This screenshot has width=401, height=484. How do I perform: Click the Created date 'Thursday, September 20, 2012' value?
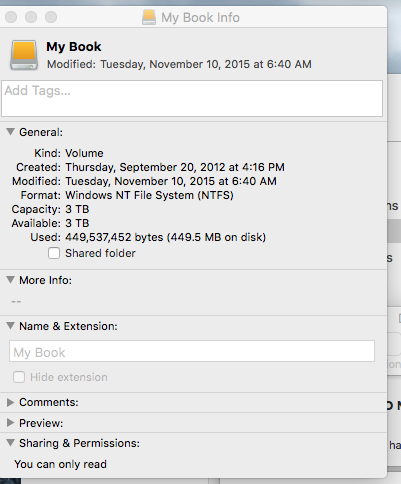[x=175, y=167]
